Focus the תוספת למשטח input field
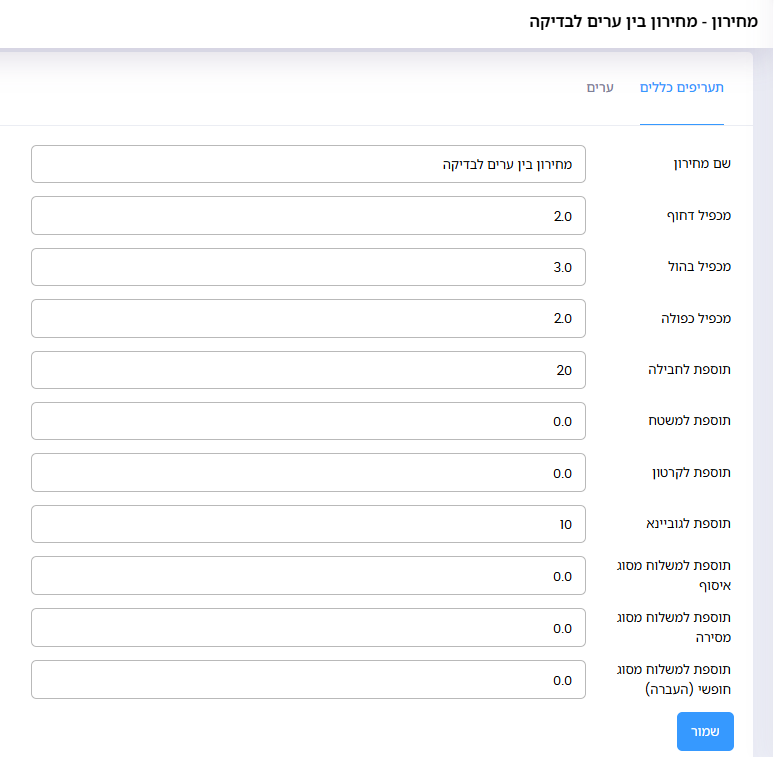774x757 pixels. [x=309, y=421]
